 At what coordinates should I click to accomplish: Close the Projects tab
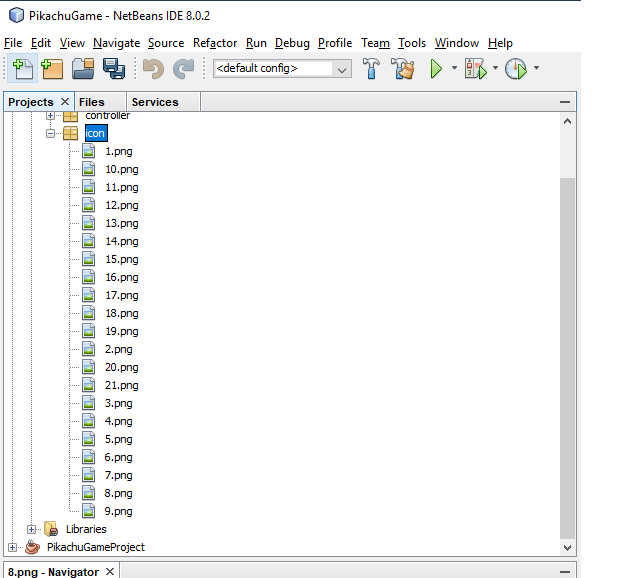(x=65, y=102)
